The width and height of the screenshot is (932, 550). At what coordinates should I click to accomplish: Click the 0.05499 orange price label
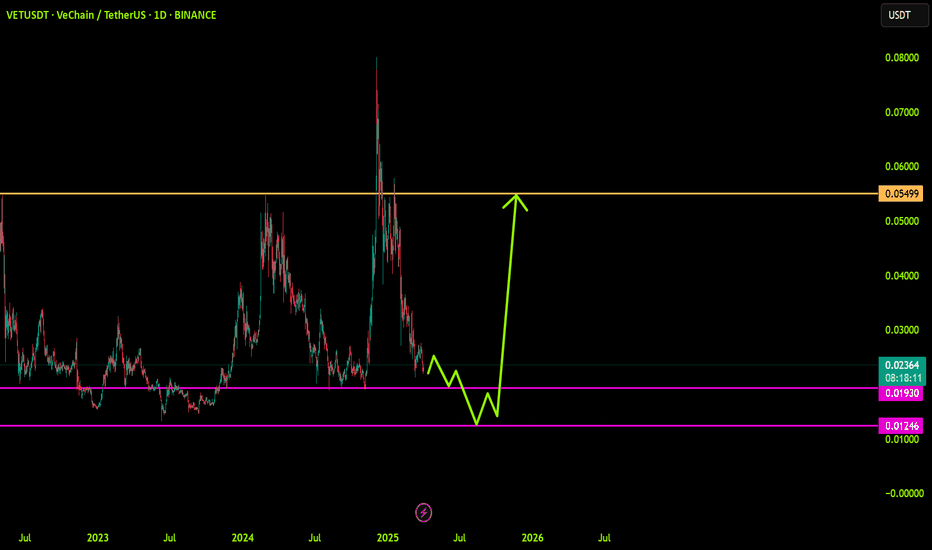[900, 194]
